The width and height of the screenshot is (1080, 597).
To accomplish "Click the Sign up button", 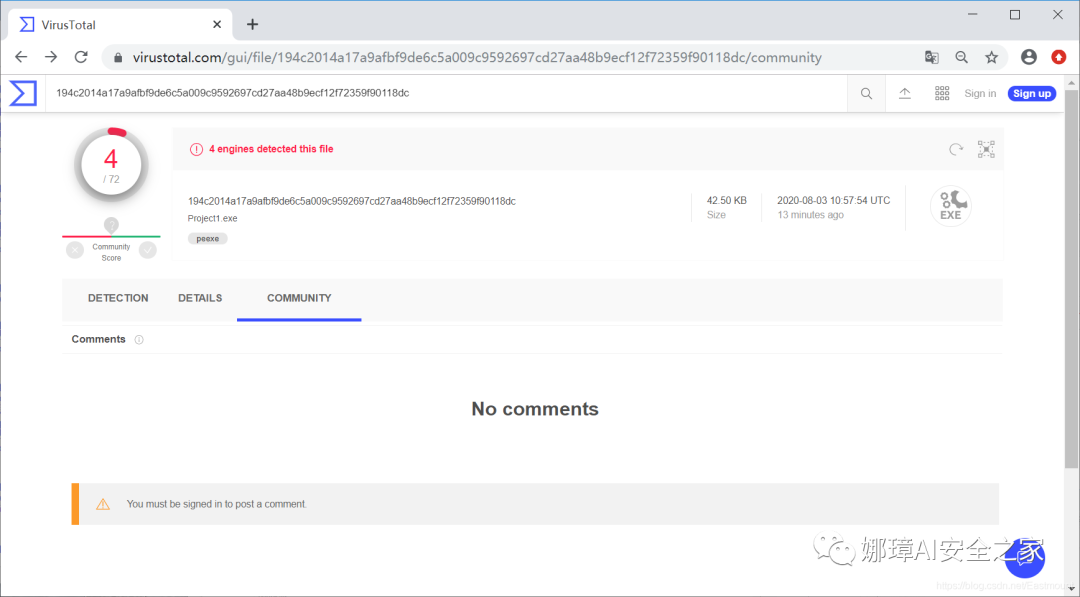I will coord(1032,94).
